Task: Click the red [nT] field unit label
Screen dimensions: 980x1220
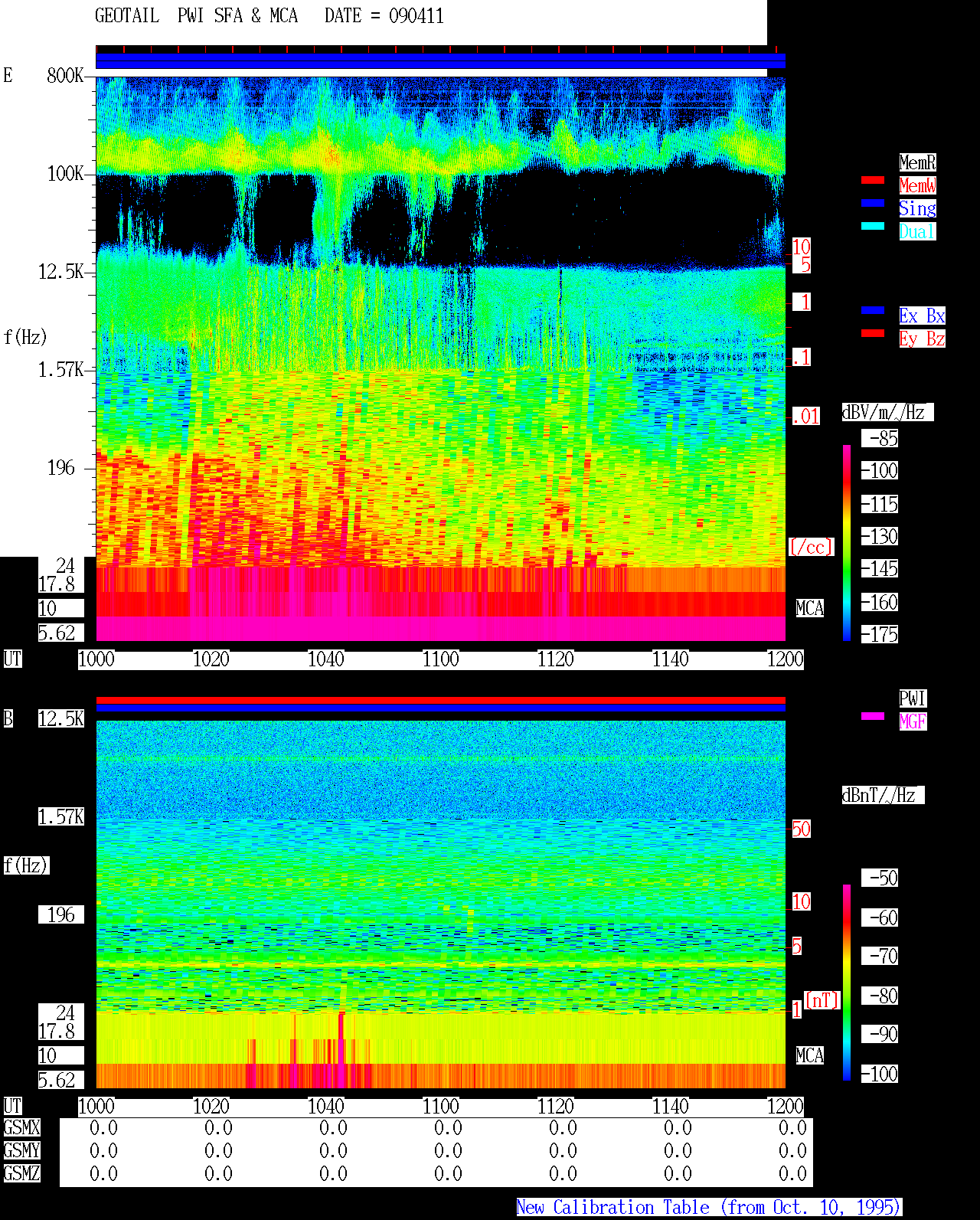Action: point(822,1000)
